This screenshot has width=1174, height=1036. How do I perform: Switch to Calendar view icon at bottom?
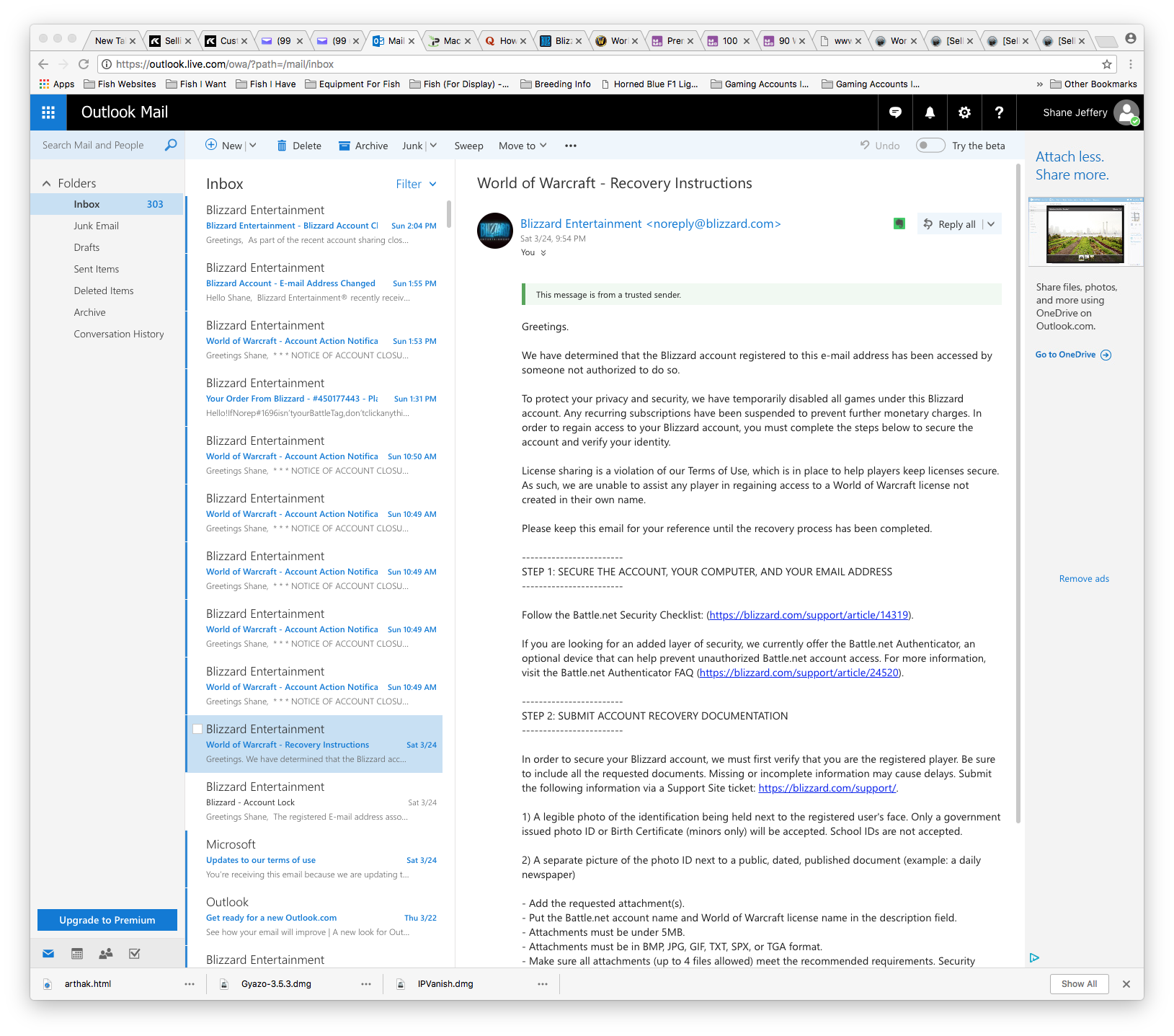(77, 954)
